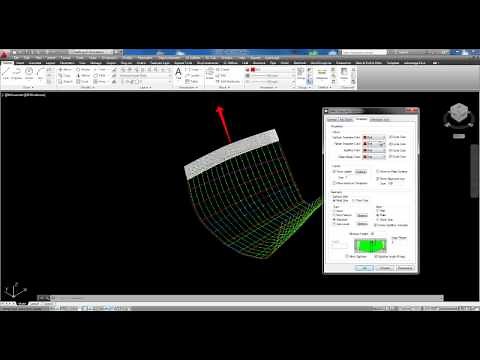Activate the Stretch tool in Modify panel
This screenshot has width=480, height=360.
[65, 81]
